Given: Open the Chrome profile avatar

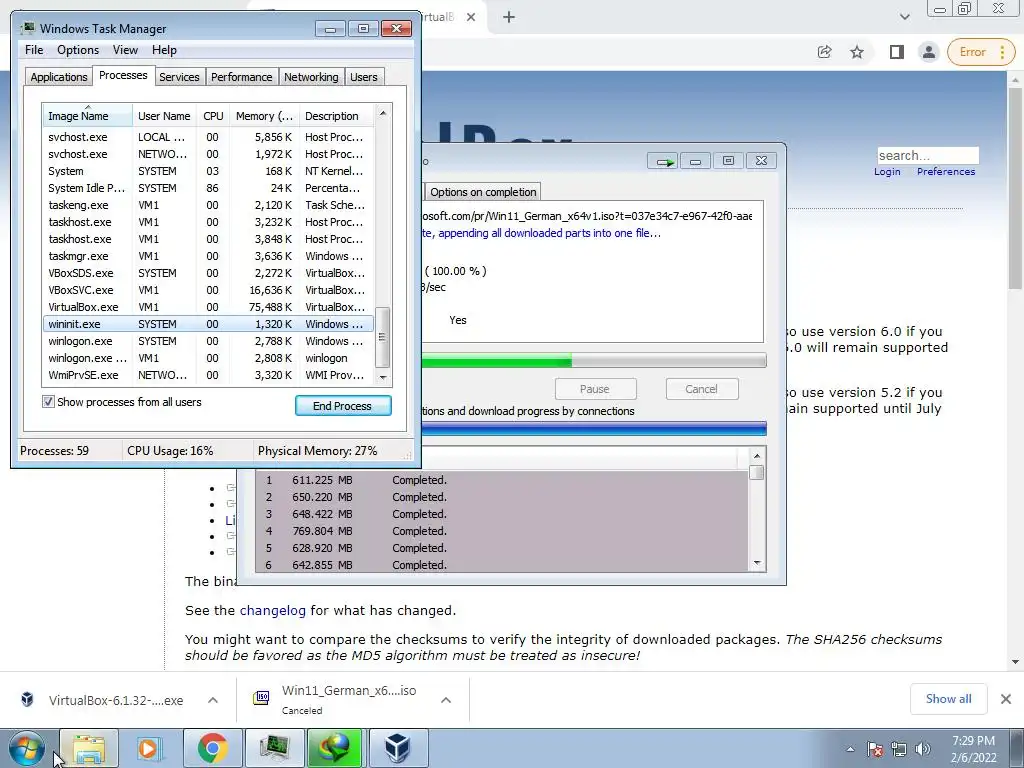Looking at the screenshot, I should pos(928,52).
